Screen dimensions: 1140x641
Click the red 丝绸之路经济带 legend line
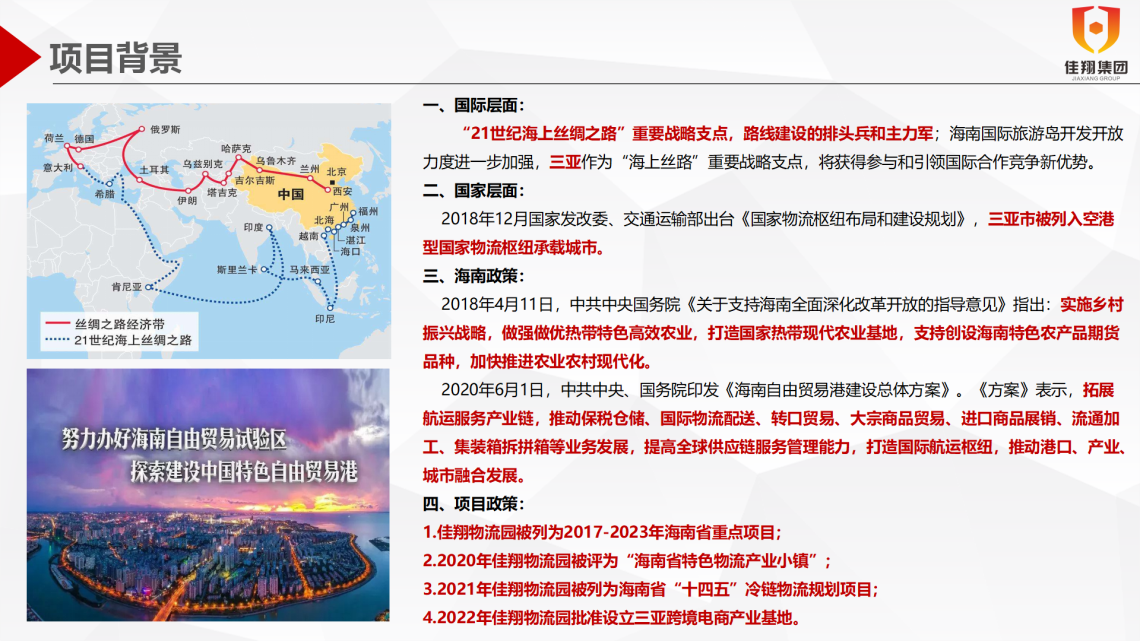tap(58, 325)
